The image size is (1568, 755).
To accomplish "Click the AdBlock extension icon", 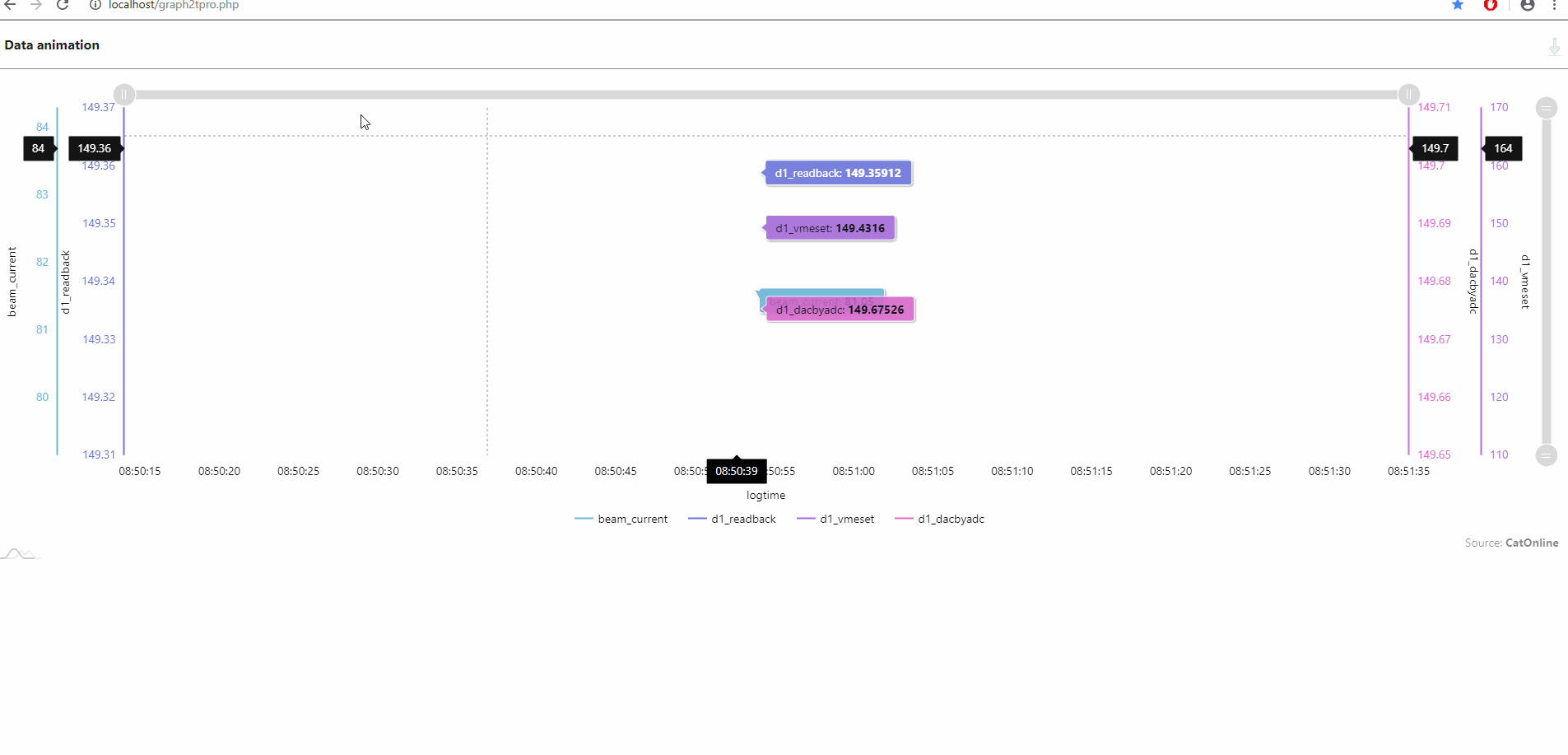I will (1491, 6).
